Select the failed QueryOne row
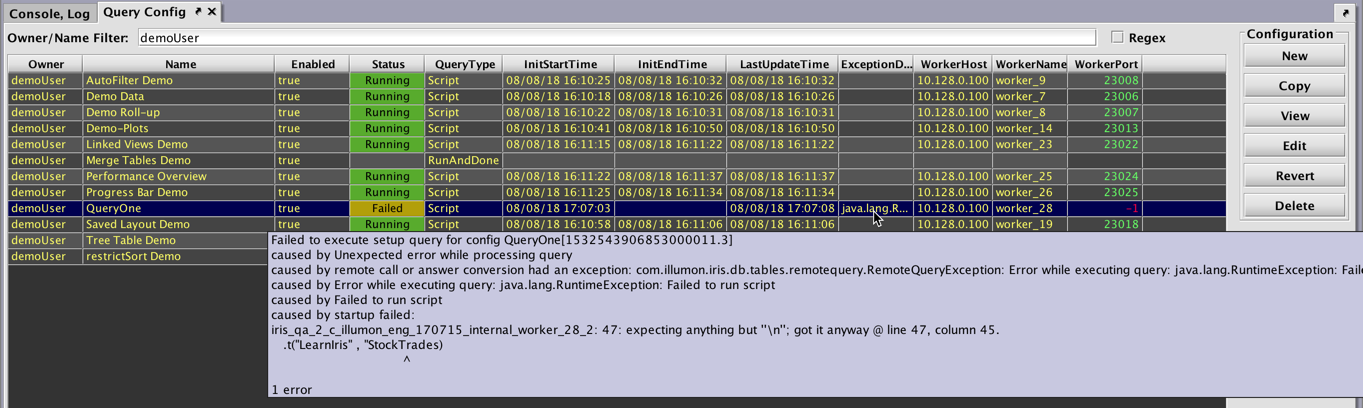The height and width of the screenshot is (408, 1363). [x=180, y=208]
